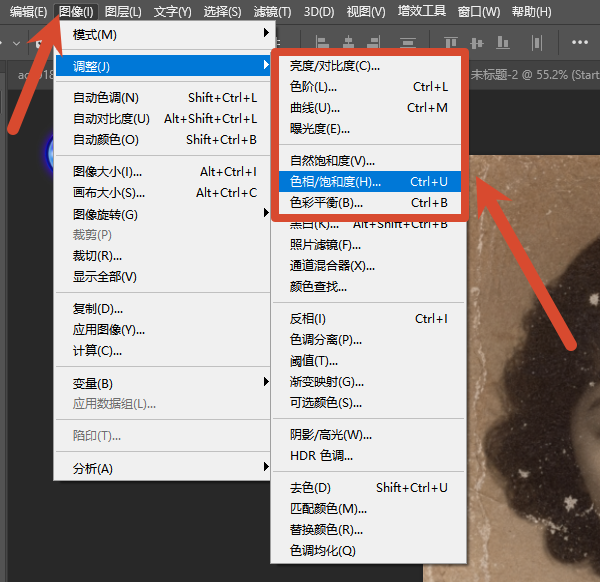
Task: Open 可选颜色(S)... adjustment
Action: (x=369, y=402)
